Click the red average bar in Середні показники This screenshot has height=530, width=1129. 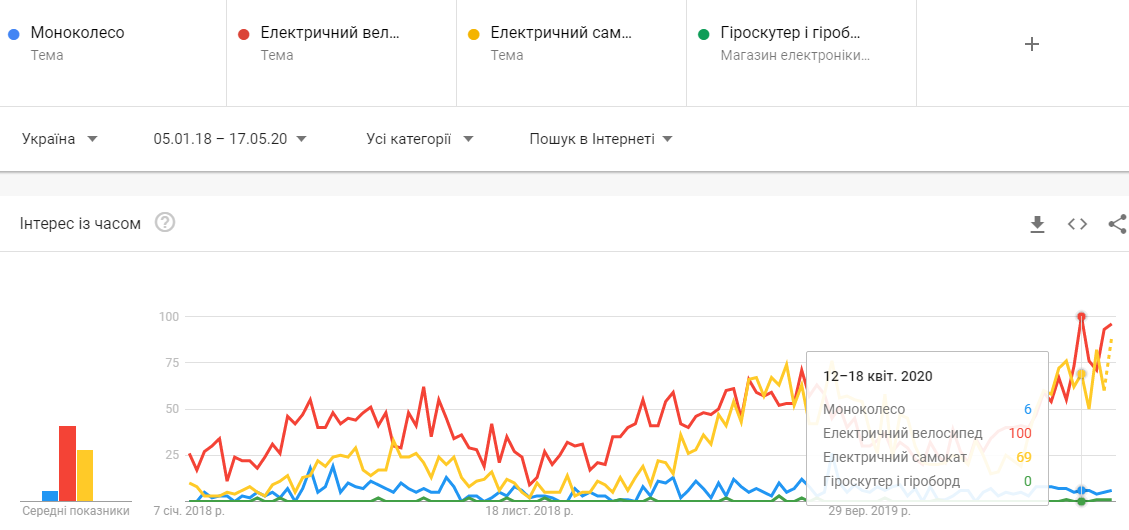68,463
